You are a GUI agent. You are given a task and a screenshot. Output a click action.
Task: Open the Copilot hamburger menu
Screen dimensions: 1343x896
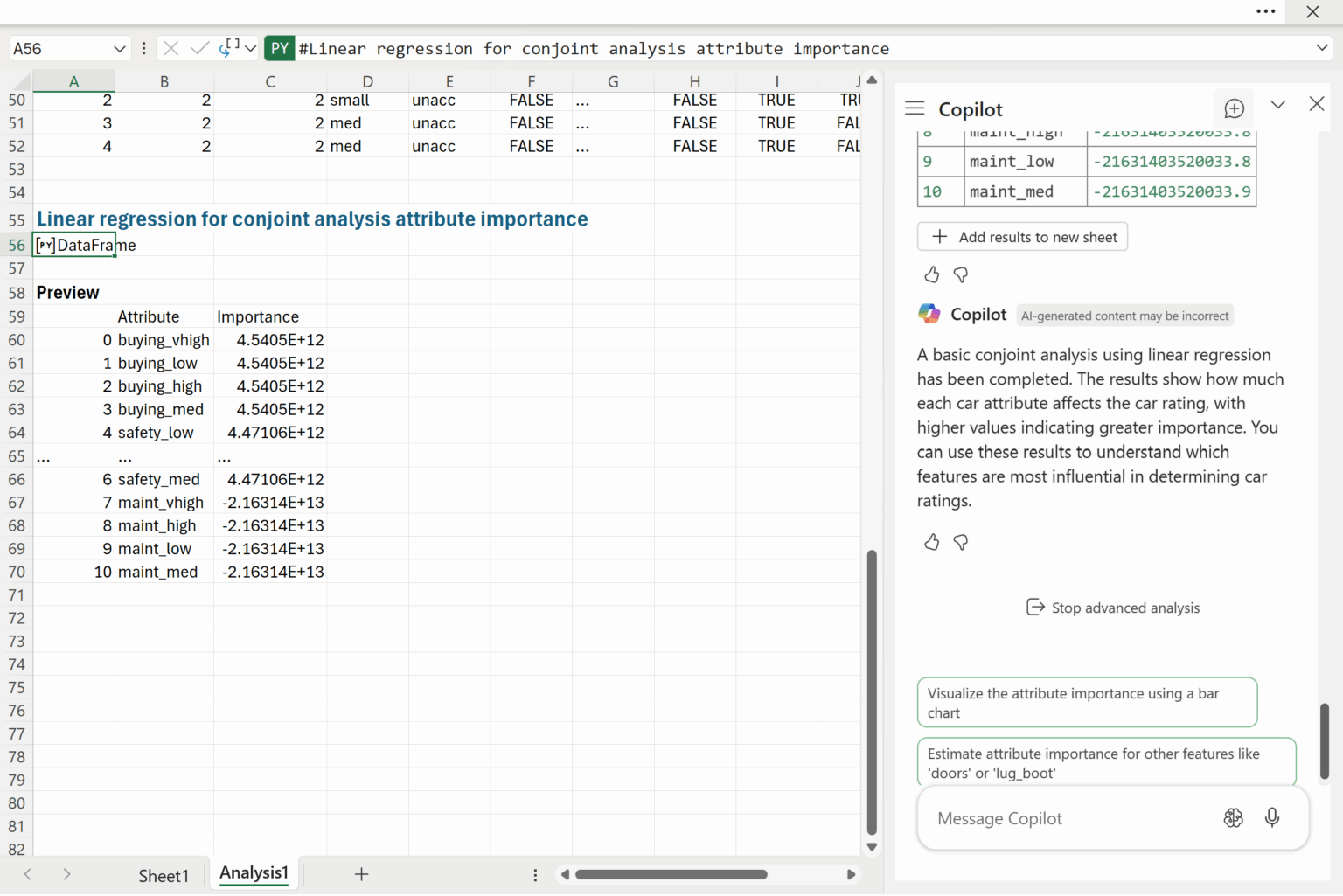915,108
